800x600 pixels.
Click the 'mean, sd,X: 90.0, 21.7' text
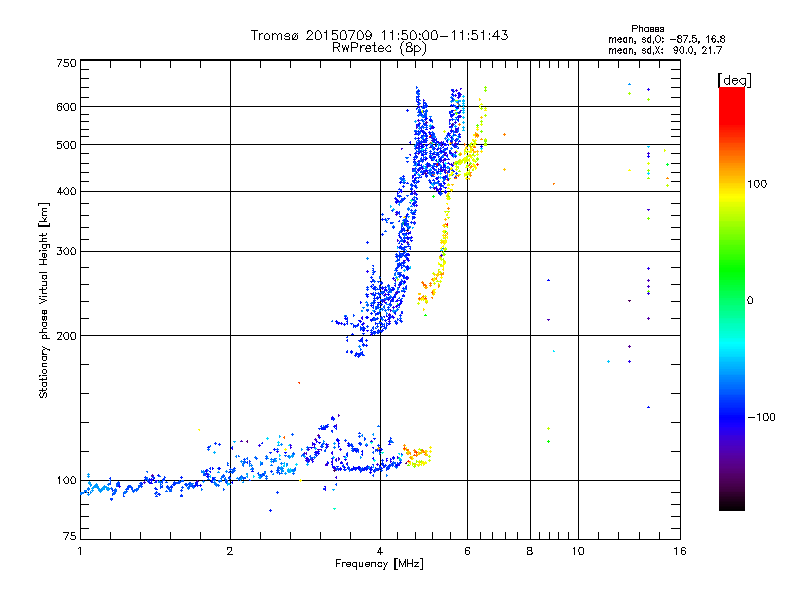tap(665, 50)
